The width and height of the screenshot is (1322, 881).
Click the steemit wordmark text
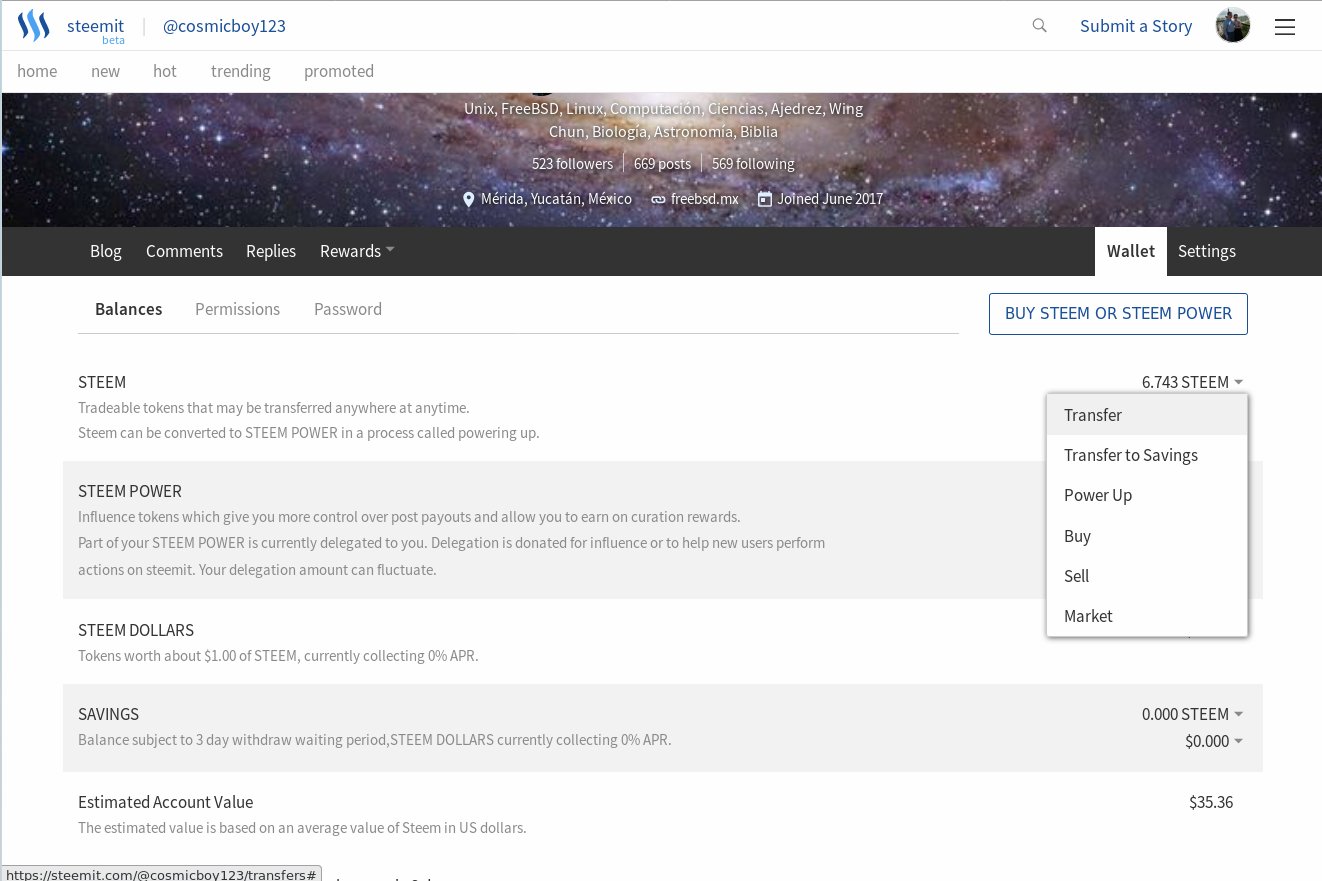click(95, 26)
